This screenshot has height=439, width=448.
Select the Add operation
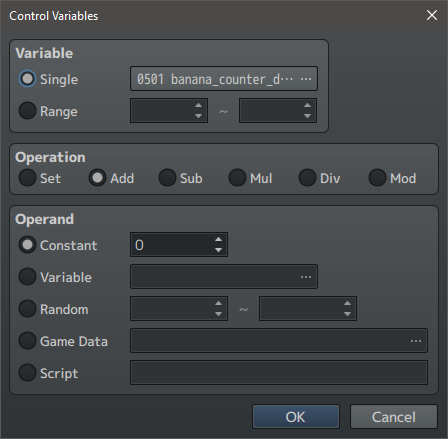click(x=97, y=177)
